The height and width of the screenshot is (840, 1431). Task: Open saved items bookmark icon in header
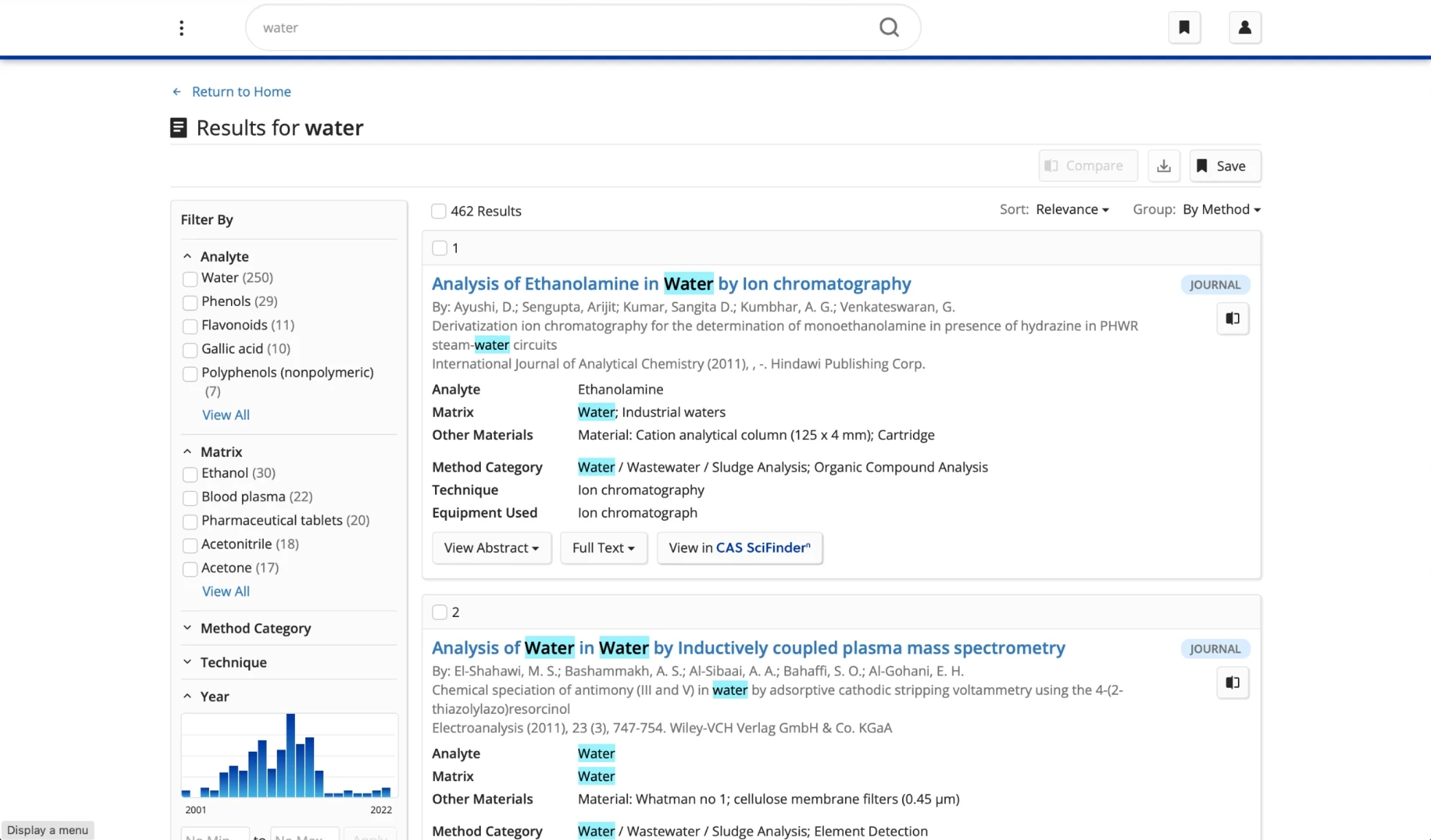pos(1184,28)
